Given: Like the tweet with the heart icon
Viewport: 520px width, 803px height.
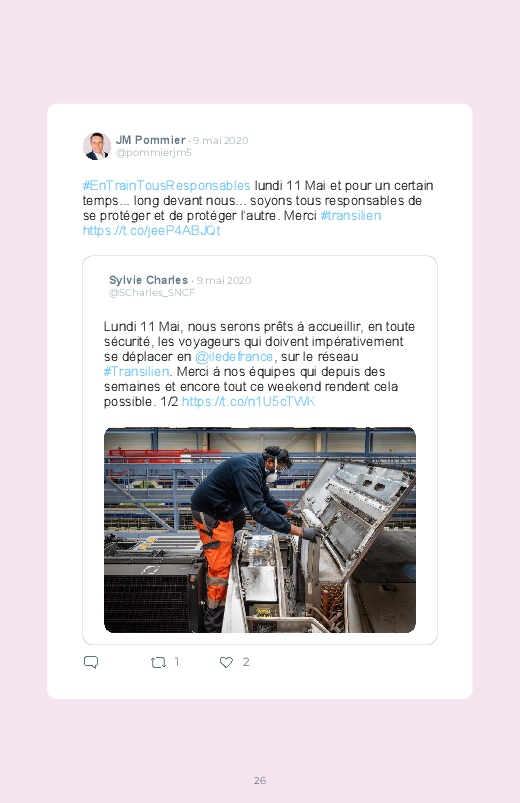Looking at the screenshot, I should tap(226, 662).
